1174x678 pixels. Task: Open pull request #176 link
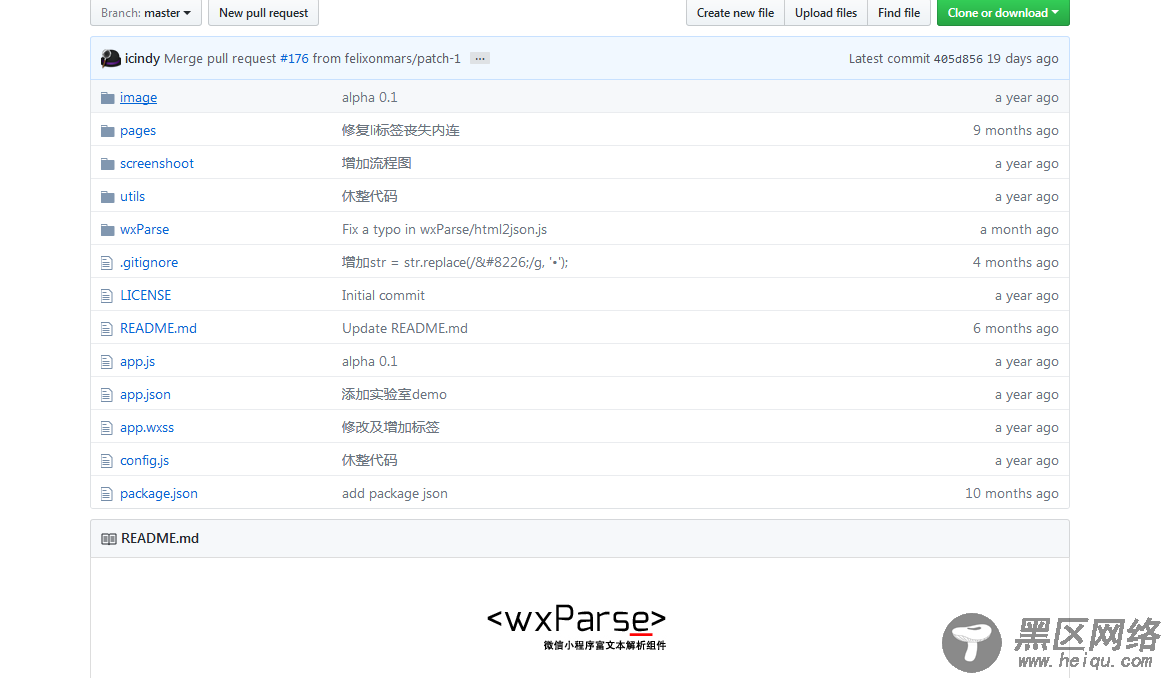[294, 58]
